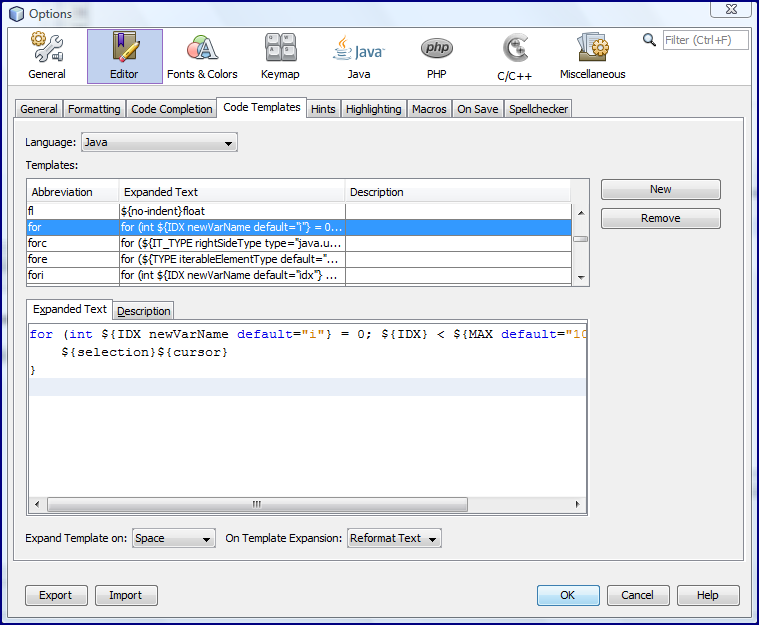The height and width of the screenshot is (625, 759).
Task: Switch to the Formatting tab
Action: [94, 109]
